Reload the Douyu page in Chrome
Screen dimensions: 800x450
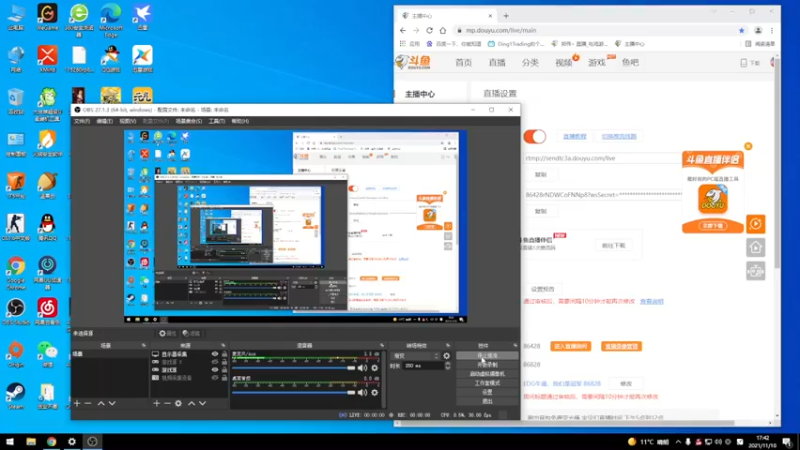[430, 31]
